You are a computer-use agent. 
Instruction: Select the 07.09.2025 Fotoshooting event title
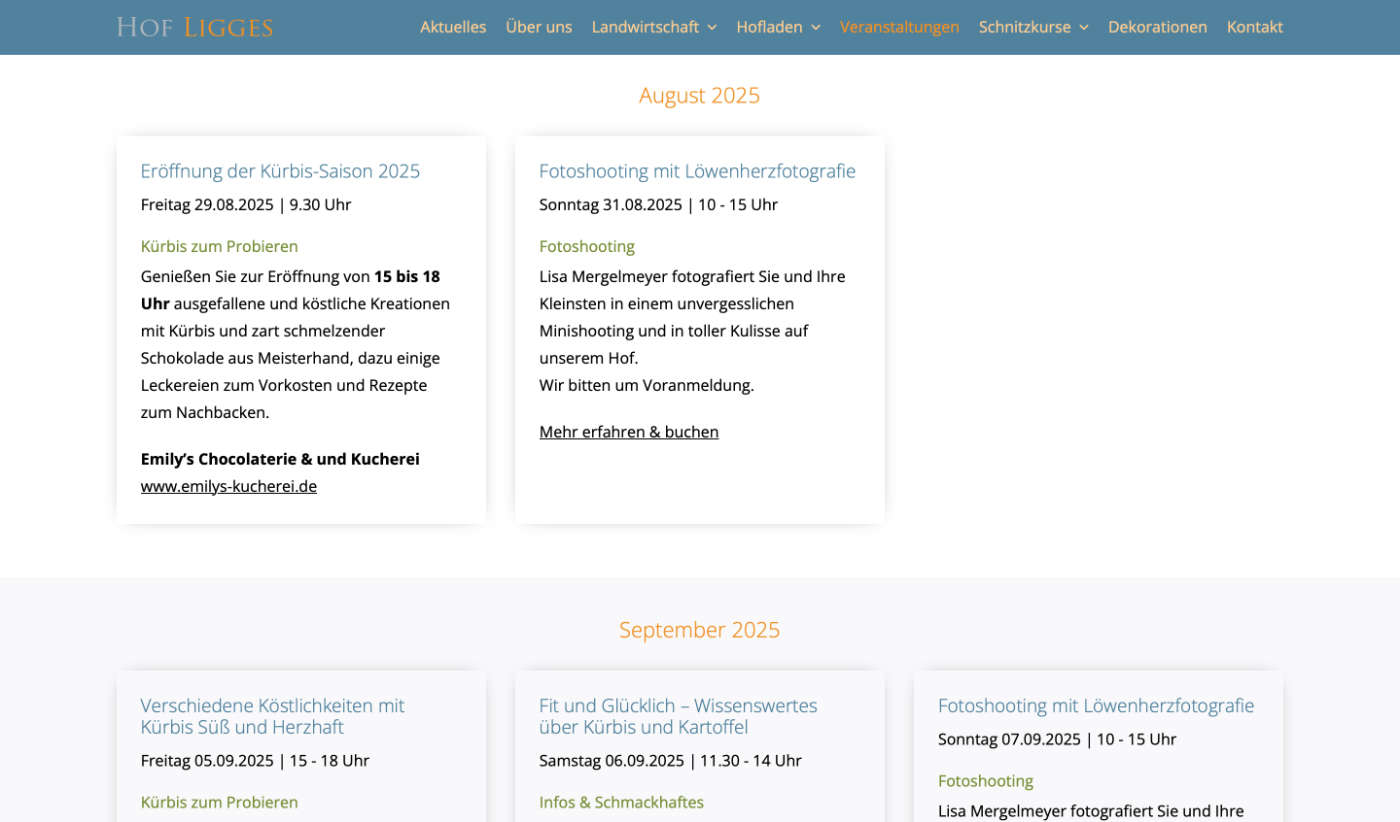[x=1095, y=706]
